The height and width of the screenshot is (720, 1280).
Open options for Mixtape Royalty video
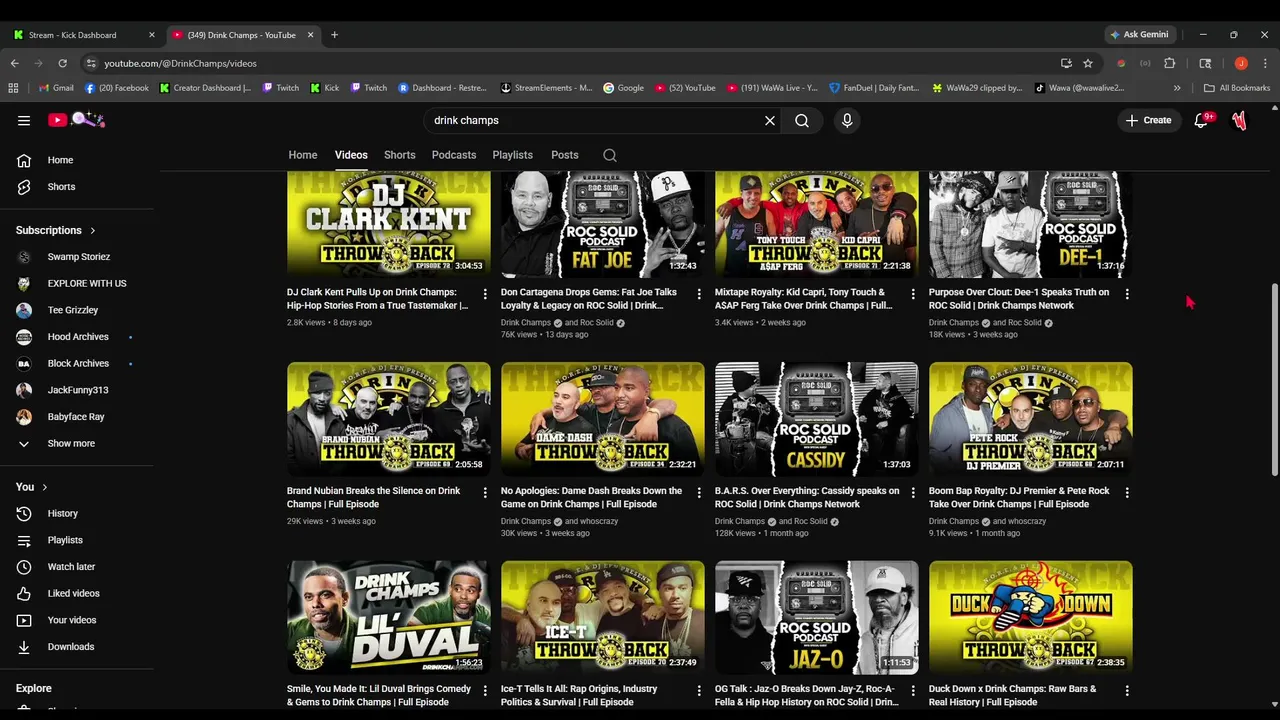(x=913, y=294)
